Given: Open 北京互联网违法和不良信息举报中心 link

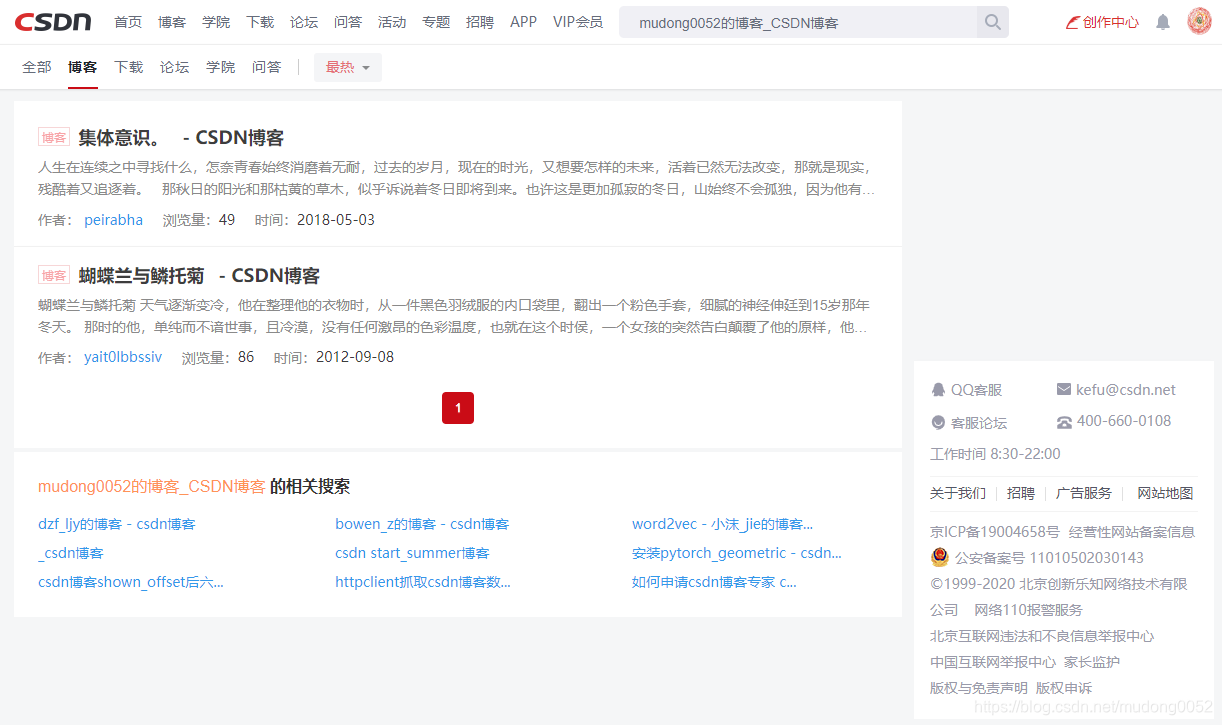Looking at the screenshot, I should tap(1042, 636).
